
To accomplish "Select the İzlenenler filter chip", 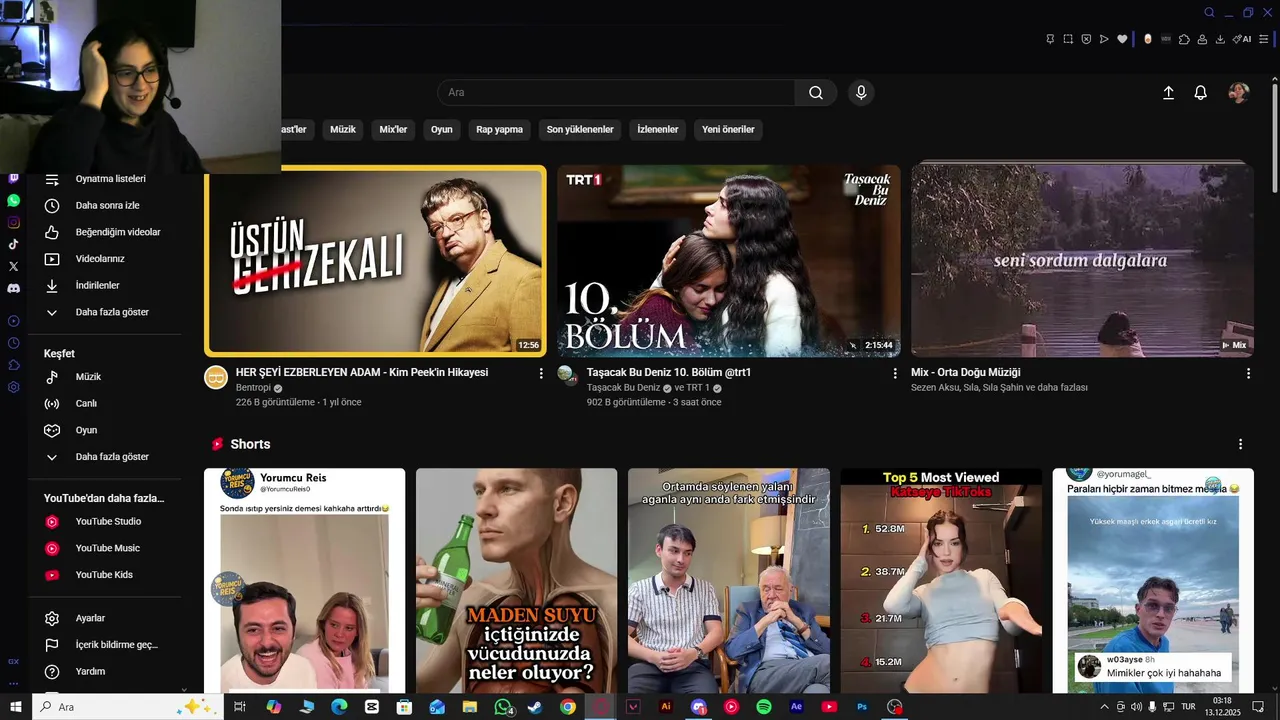I will point(658,130).
